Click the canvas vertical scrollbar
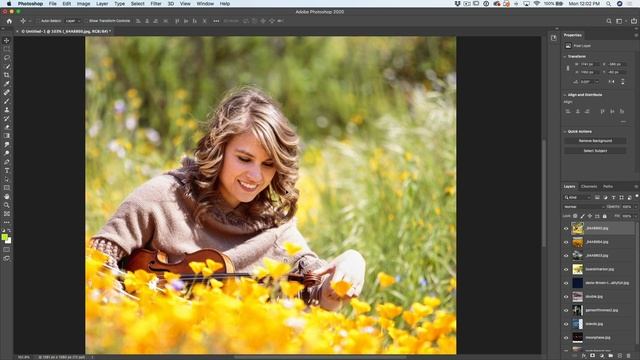Image resolution: width=640 pixels, height=360 pixels. click(x=544, y=192)
